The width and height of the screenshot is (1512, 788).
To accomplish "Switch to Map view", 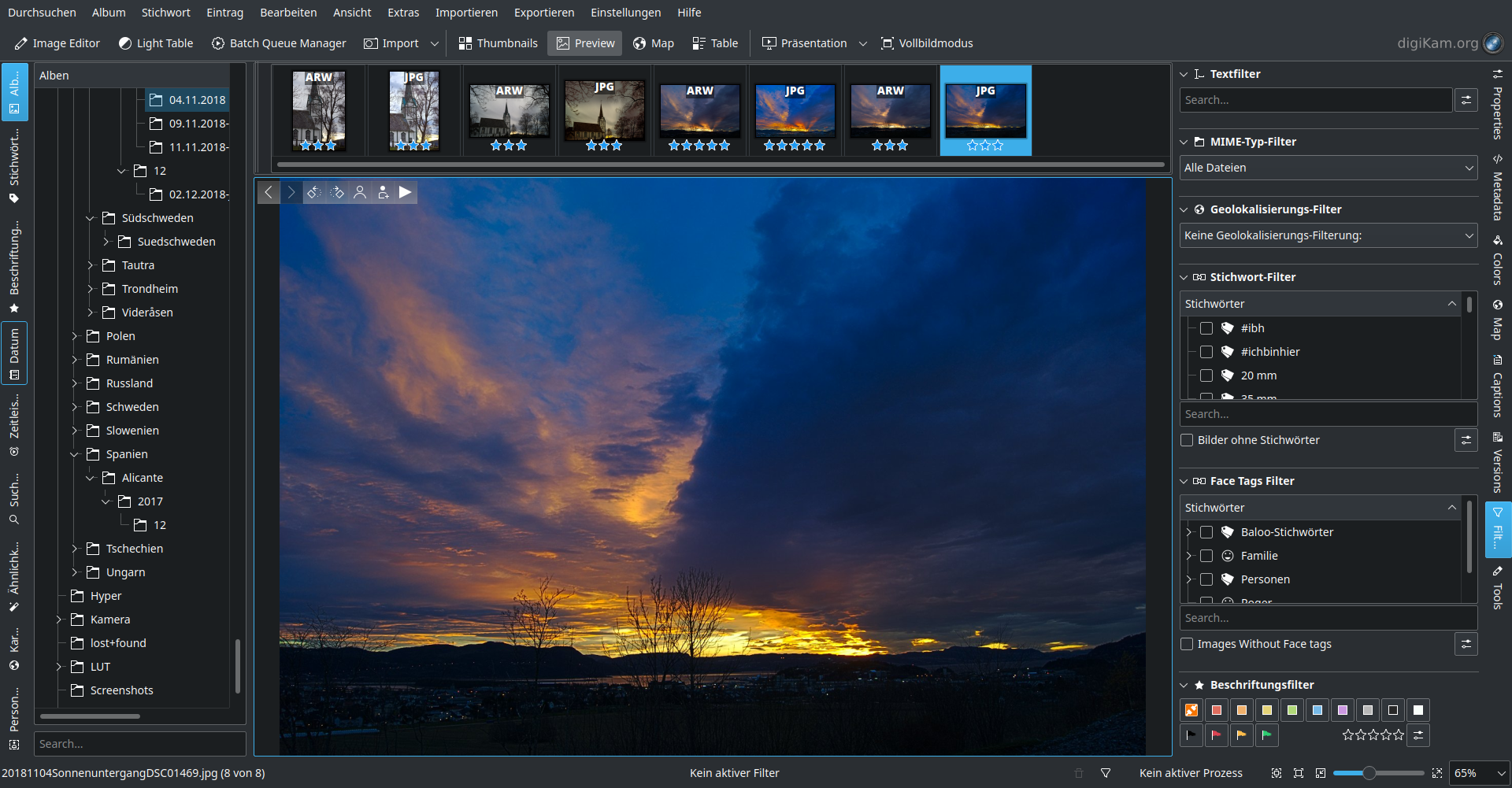I will [654, 43].
